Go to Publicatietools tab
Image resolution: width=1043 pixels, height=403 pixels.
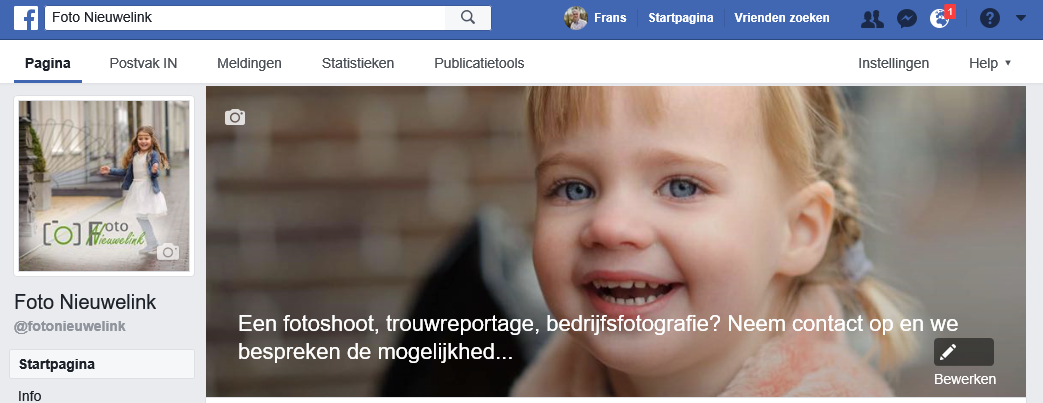[x=479, y=63]
